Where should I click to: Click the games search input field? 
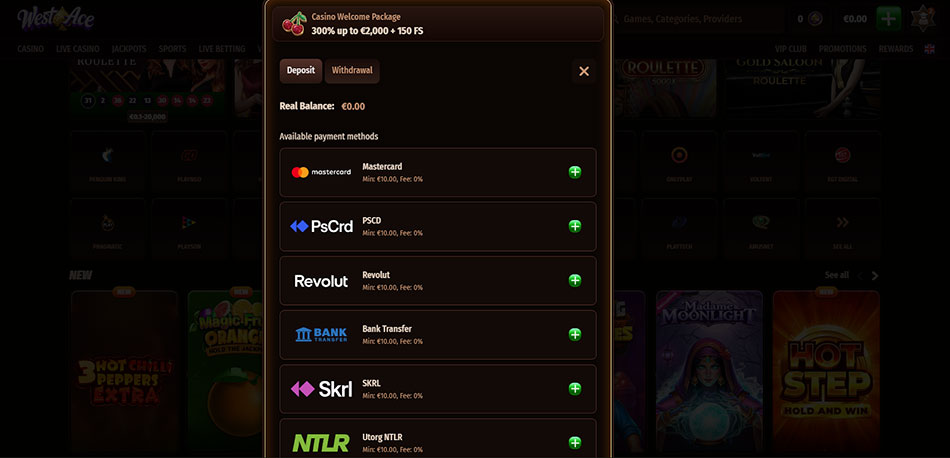[x=697, y=19]
